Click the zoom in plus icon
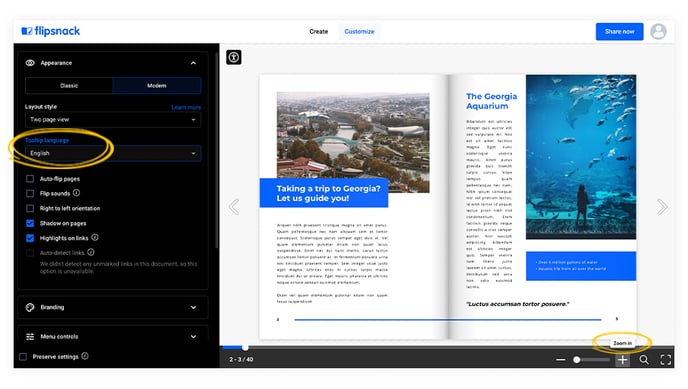This screenshot has width=688, height=389. tap(622, 360)
